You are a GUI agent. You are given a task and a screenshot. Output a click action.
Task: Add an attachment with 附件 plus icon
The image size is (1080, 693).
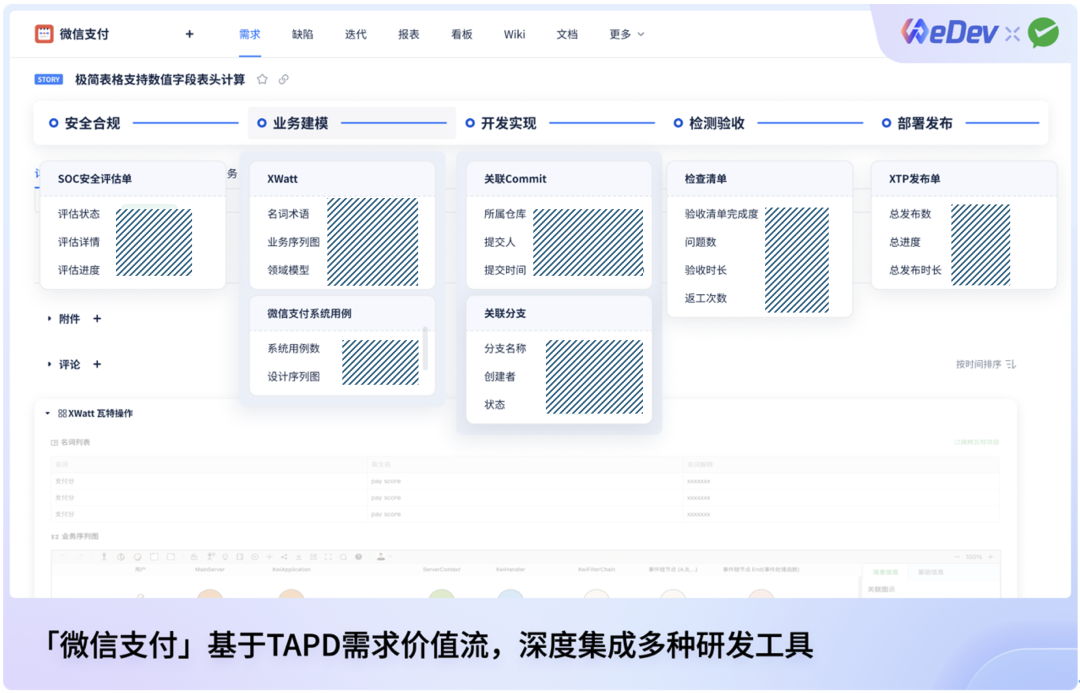pos(97,318)
